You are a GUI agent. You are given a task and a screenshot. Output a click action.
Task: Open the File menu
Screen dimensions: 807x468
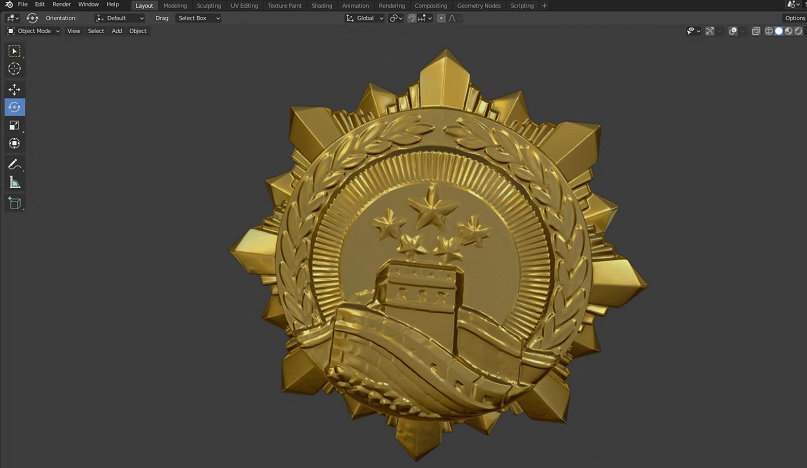23,5
